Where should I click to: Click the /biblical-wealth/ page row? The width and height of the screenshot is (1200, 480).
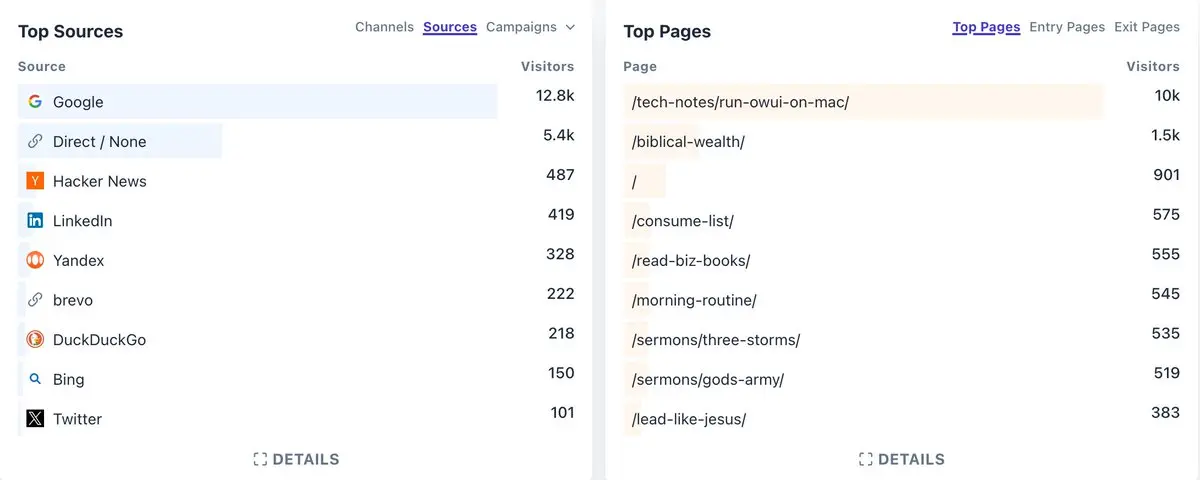coord(688,142)
